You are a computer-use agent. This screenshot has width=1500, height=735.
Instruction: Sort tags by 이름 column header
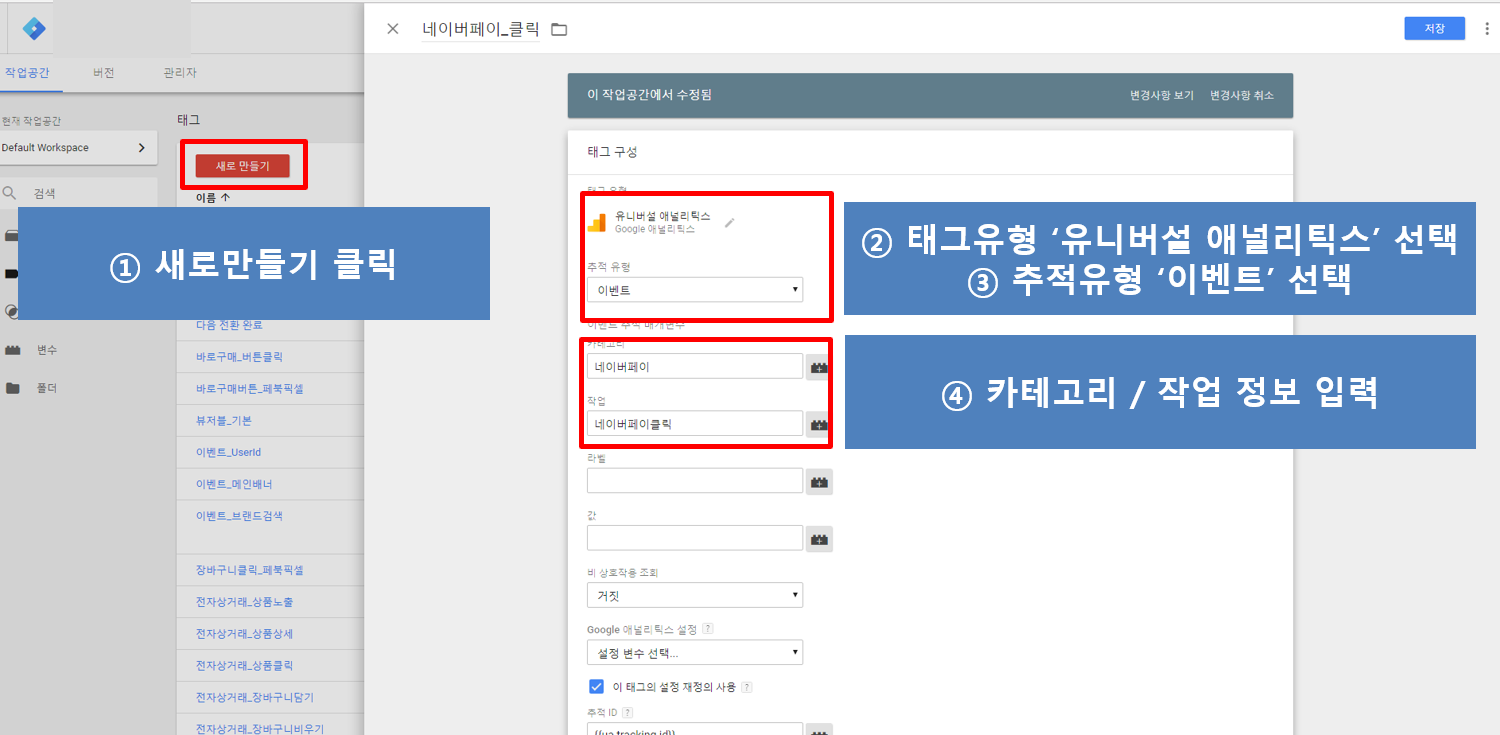click(x=213, y=198)
